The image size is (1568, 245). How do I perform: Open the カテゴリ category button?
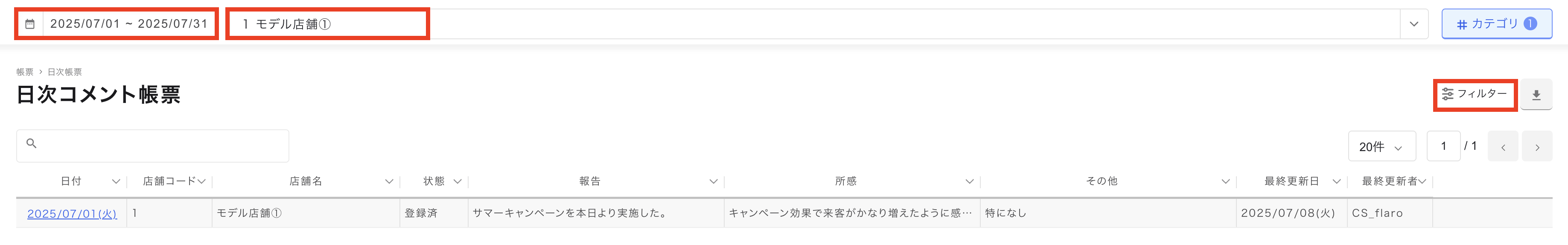pos(1496,24)
